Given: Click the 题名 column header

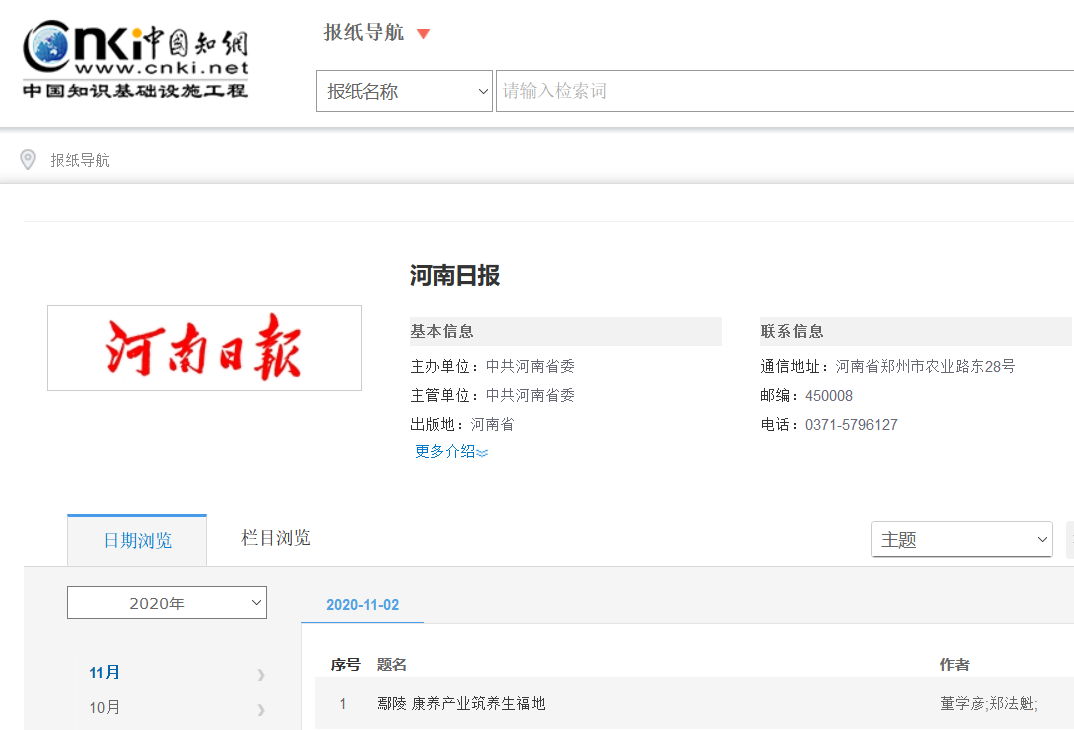Looking at the screenshot, I should [392, 664].
